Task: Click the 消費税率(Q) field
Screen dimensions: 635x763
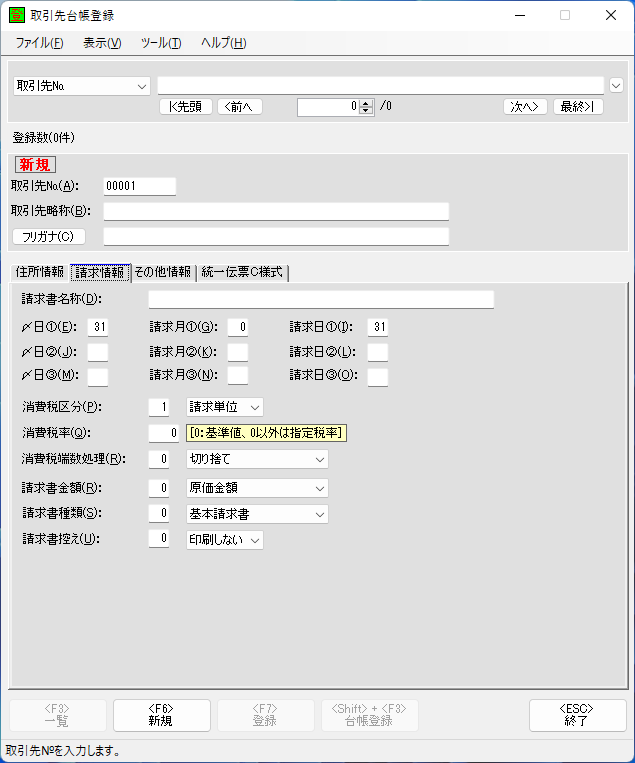Action: 164,433
